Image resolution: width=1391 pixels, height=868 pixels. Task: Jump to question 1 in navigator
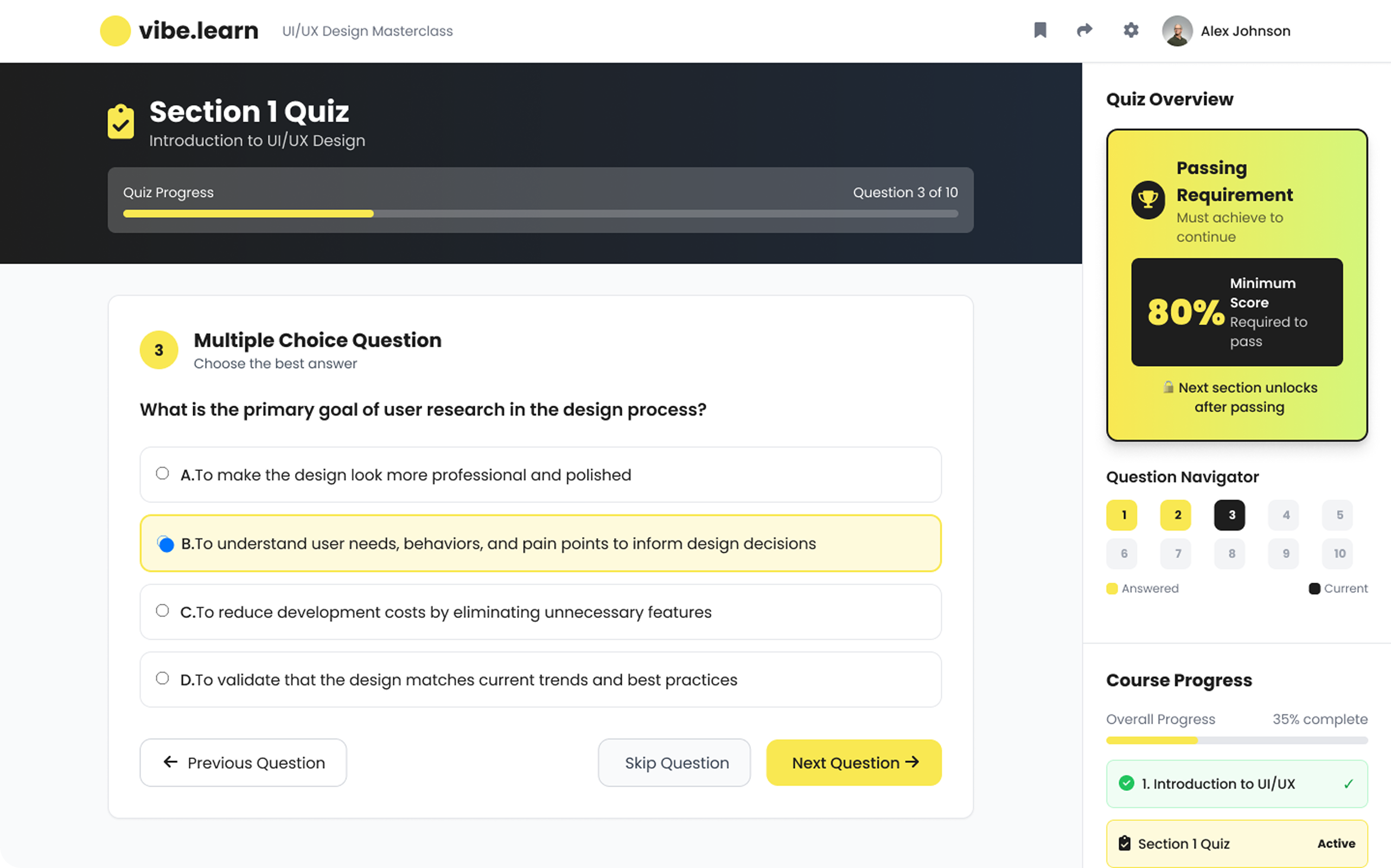click(1124, 515)
